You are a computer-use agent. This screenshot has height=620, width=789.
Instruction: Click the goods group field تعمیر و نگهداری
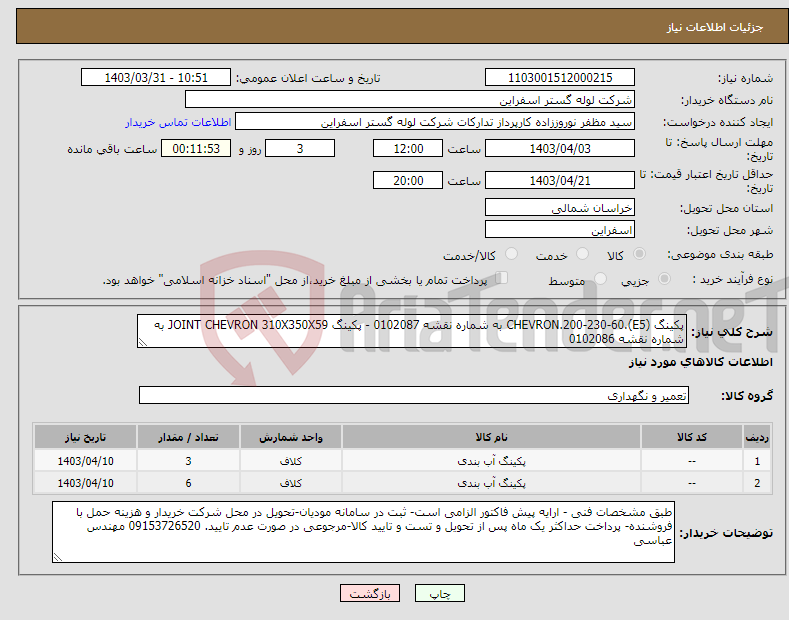(x=414, y=395)
